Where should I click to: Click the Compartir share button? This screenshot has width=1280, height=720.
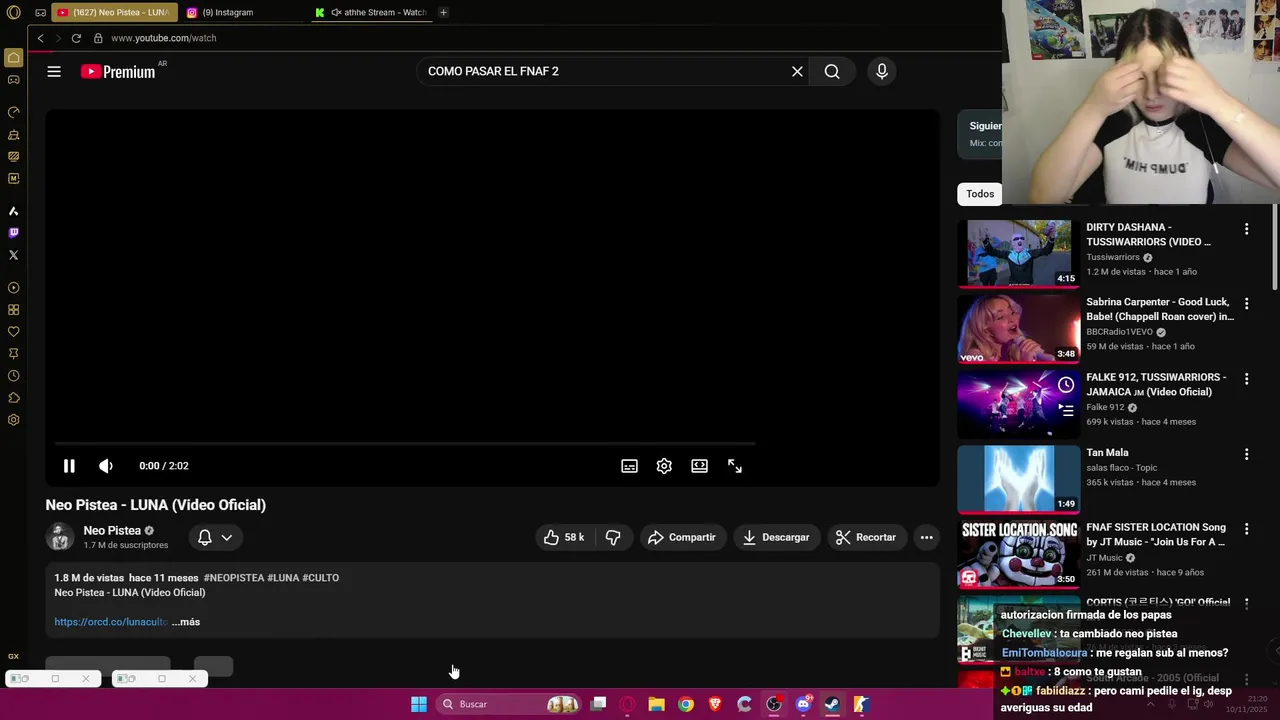(x=682, y=537)
